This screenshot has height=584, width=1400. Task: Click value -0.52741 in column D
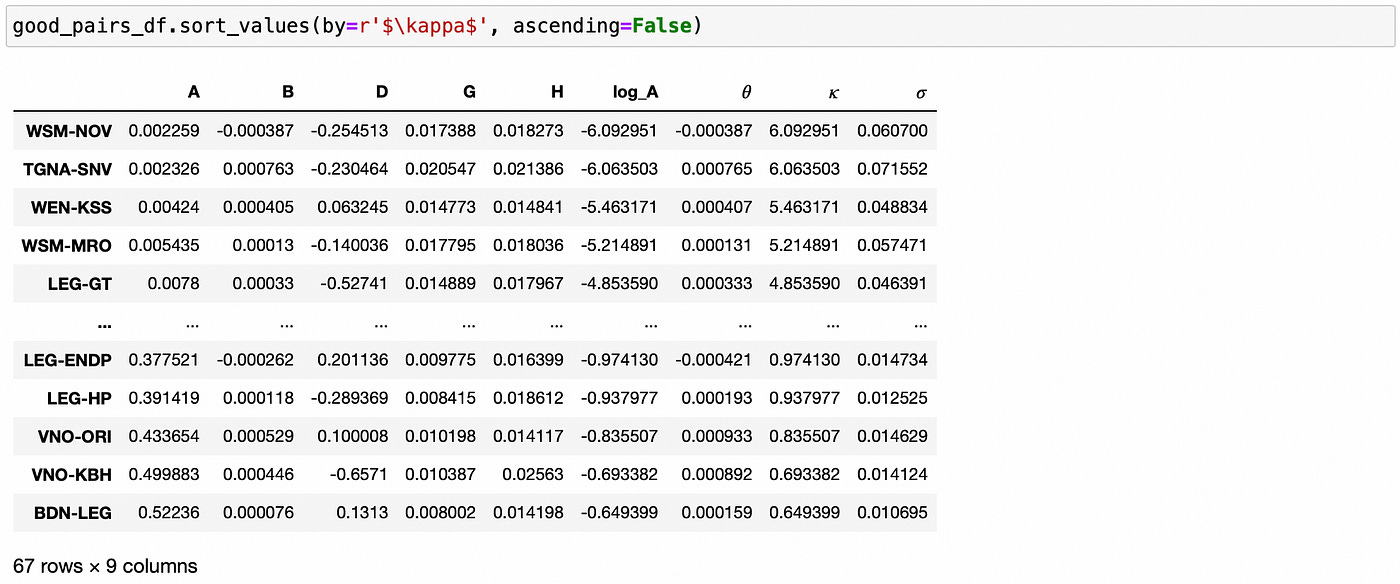[354, 284]
